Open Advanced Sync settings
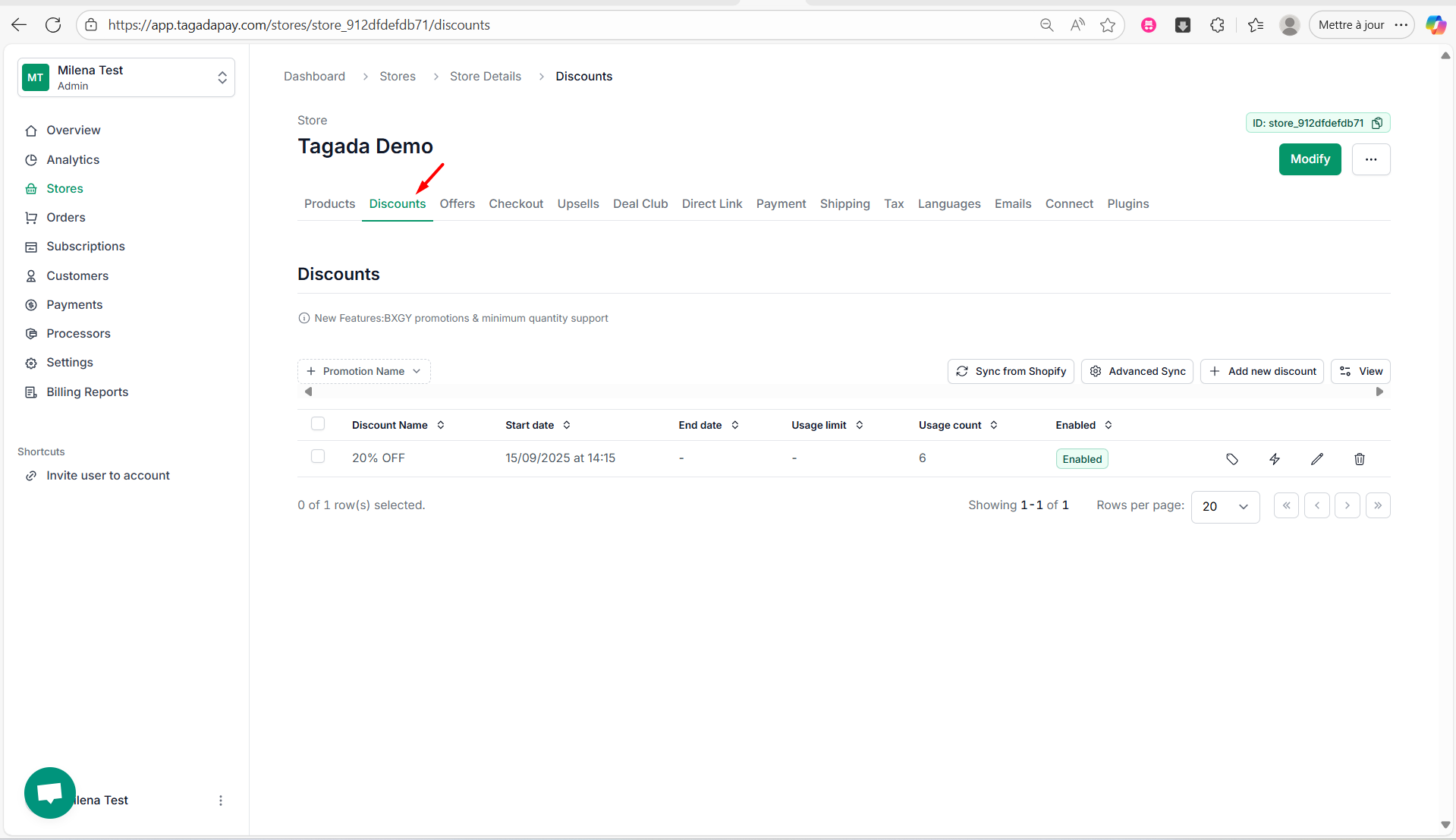The height and width of the screenshot is (840, 1456). 1137,371
